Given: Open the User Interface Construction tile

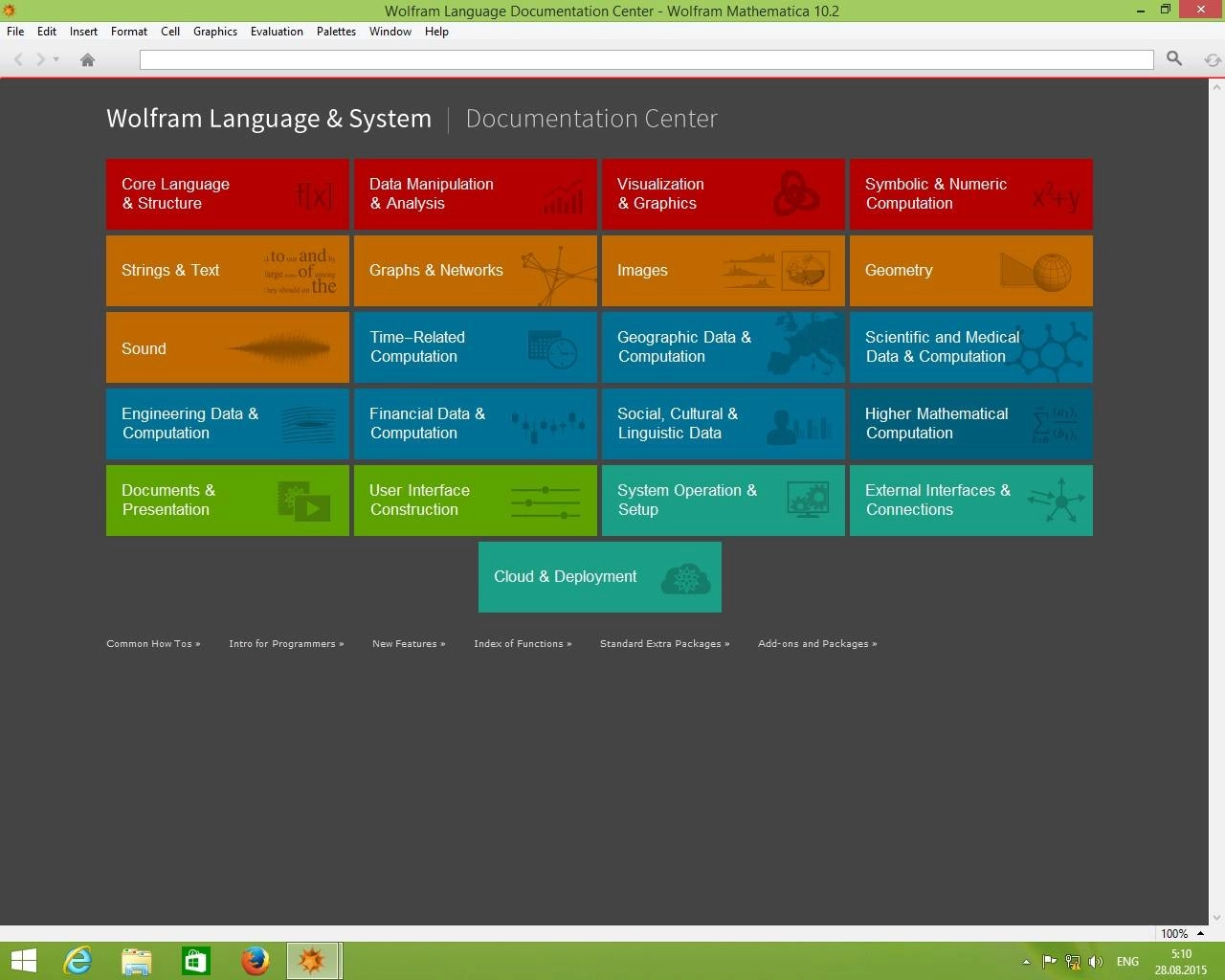Looking at the screenshot, I should [x=476, y=501].
